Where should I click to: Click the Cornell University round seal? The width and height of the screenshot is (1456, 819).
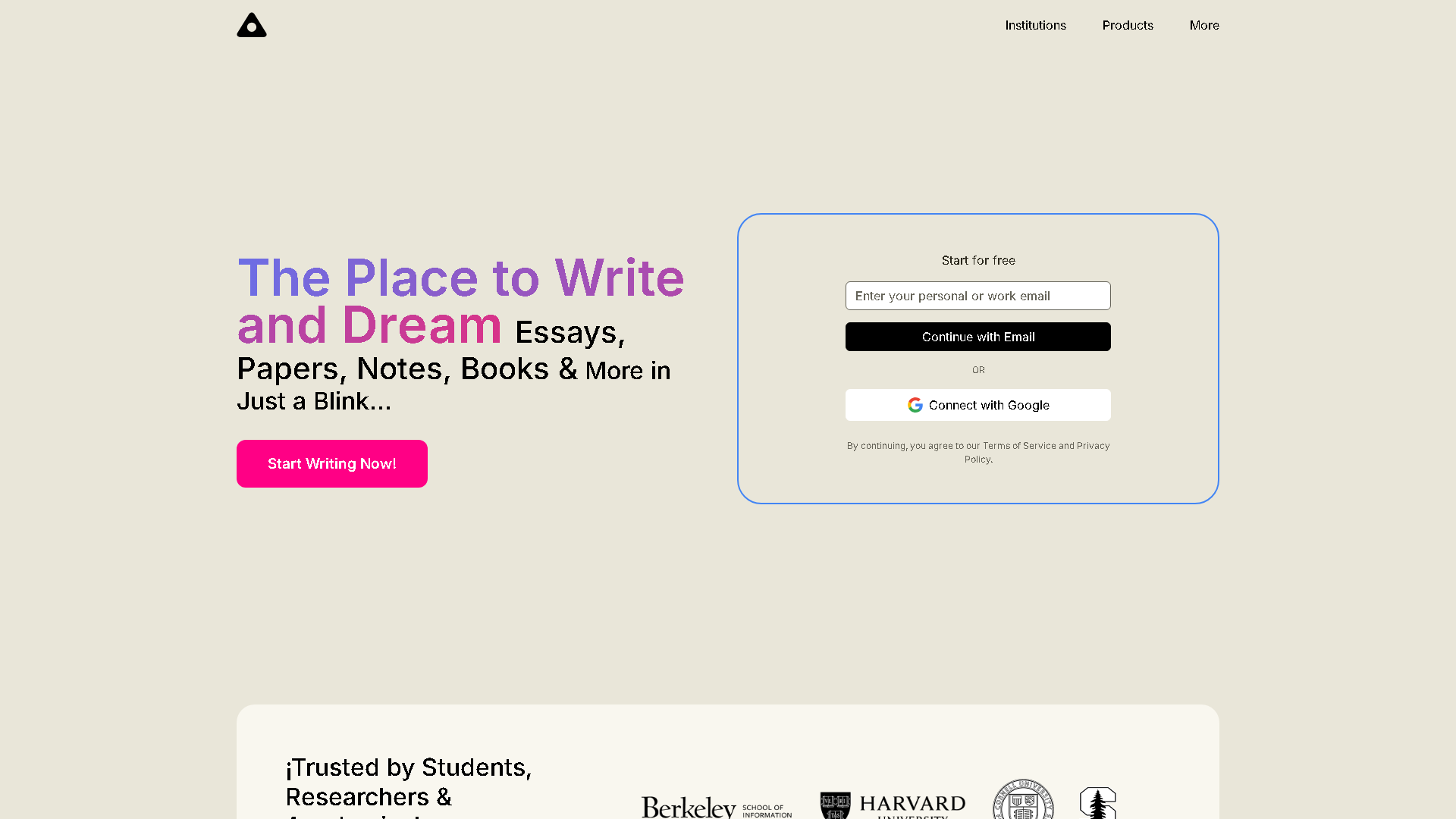pos(1023,802)
